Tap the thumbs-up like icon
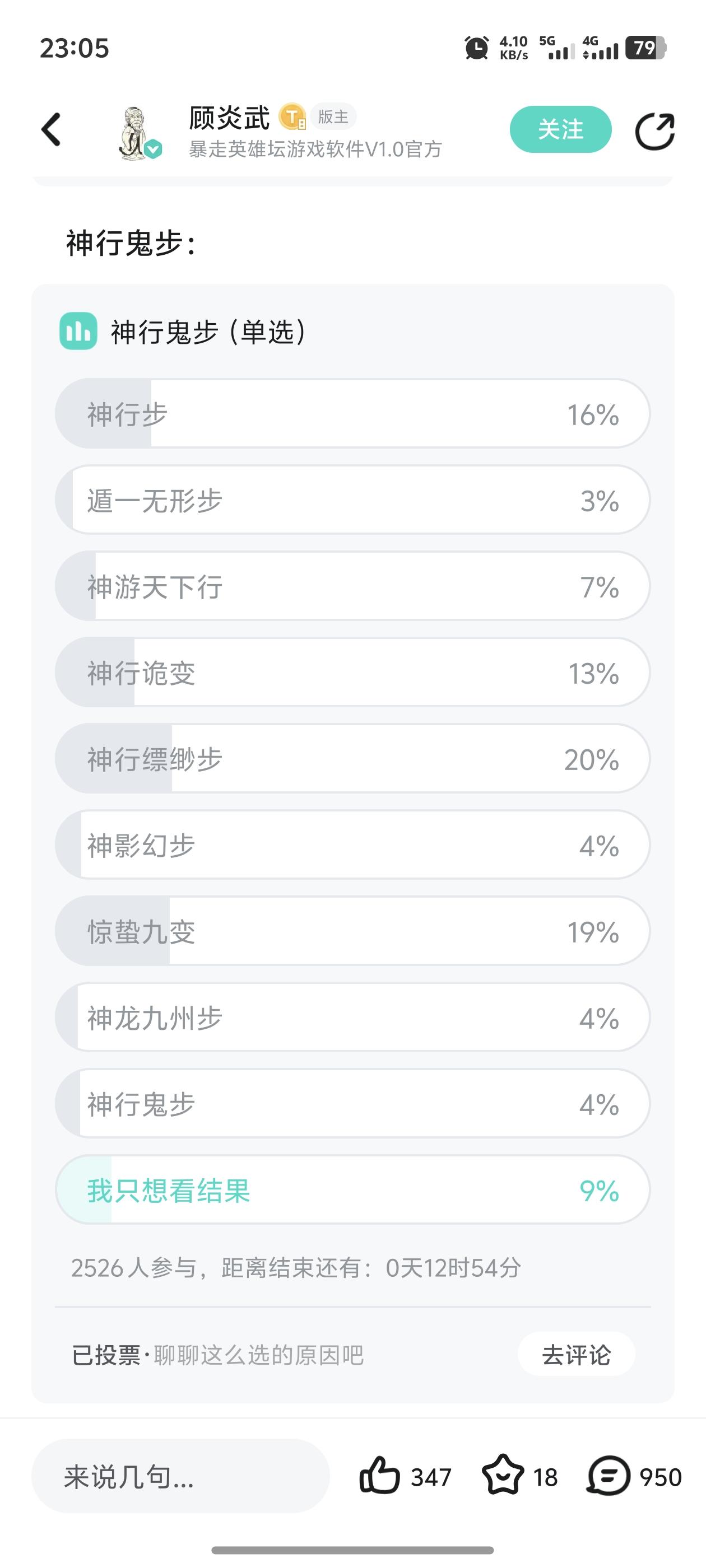 pos(379,1476)
